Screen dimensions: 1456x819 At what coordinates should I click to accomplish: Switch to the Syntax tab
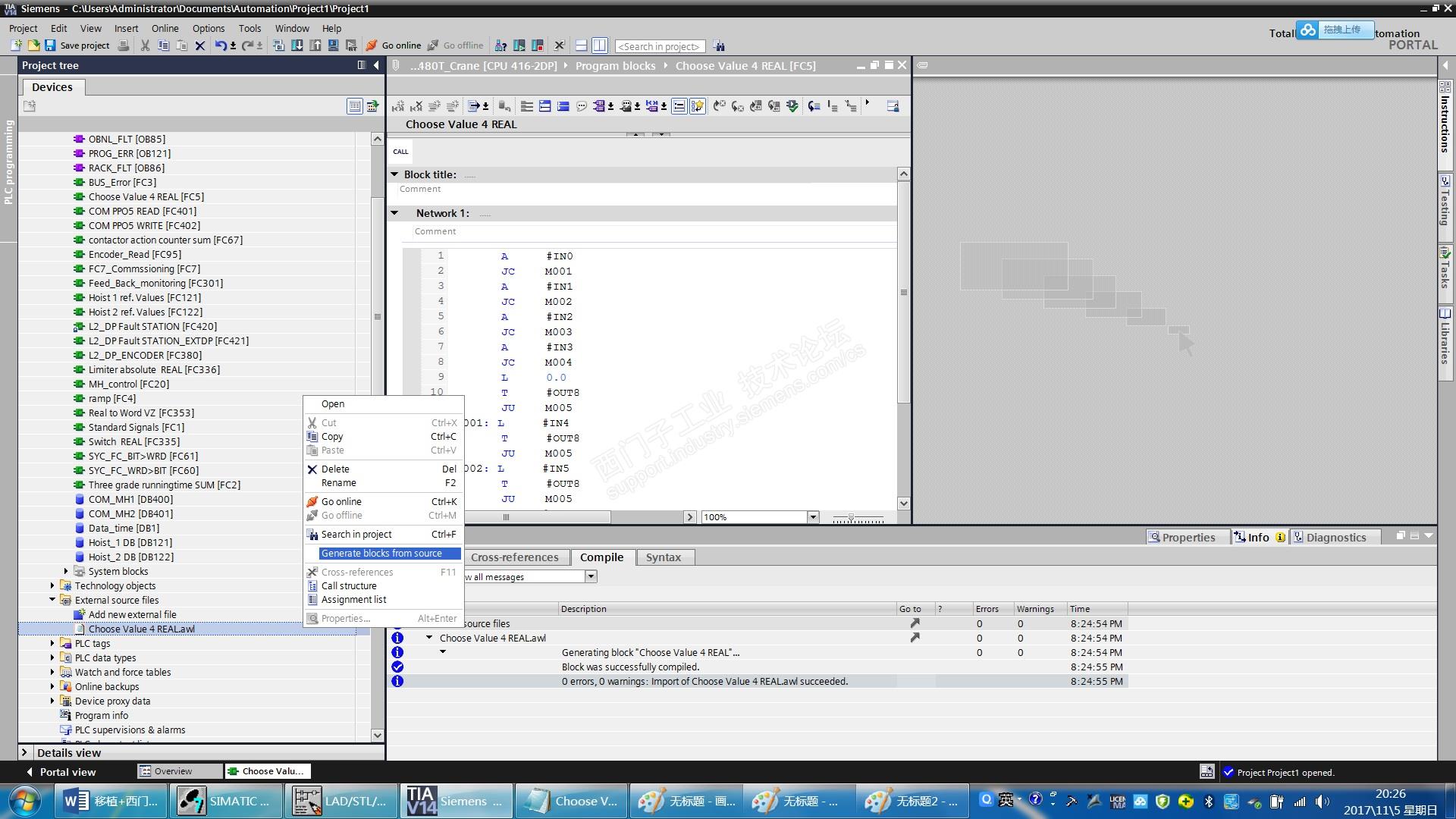(663, 557)
